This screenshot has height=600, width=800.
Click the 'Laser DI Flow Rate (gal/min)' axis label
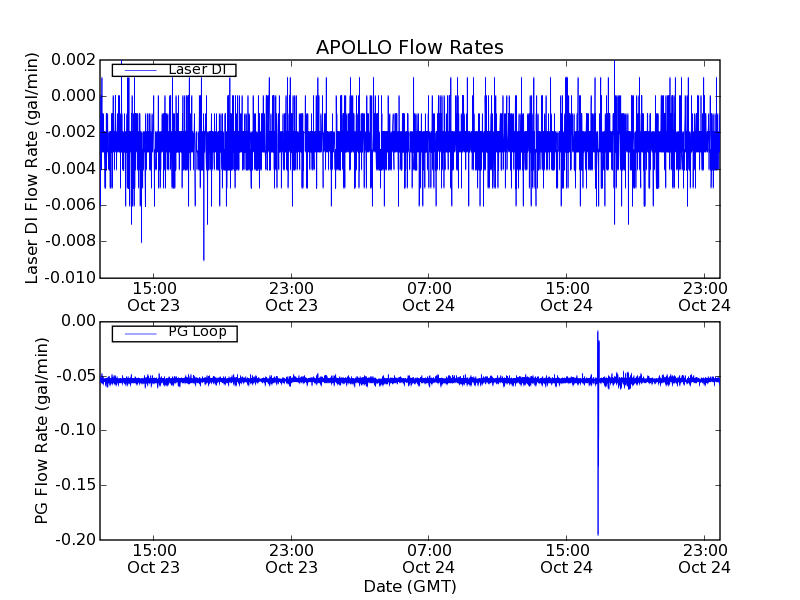tap(32, 168)
